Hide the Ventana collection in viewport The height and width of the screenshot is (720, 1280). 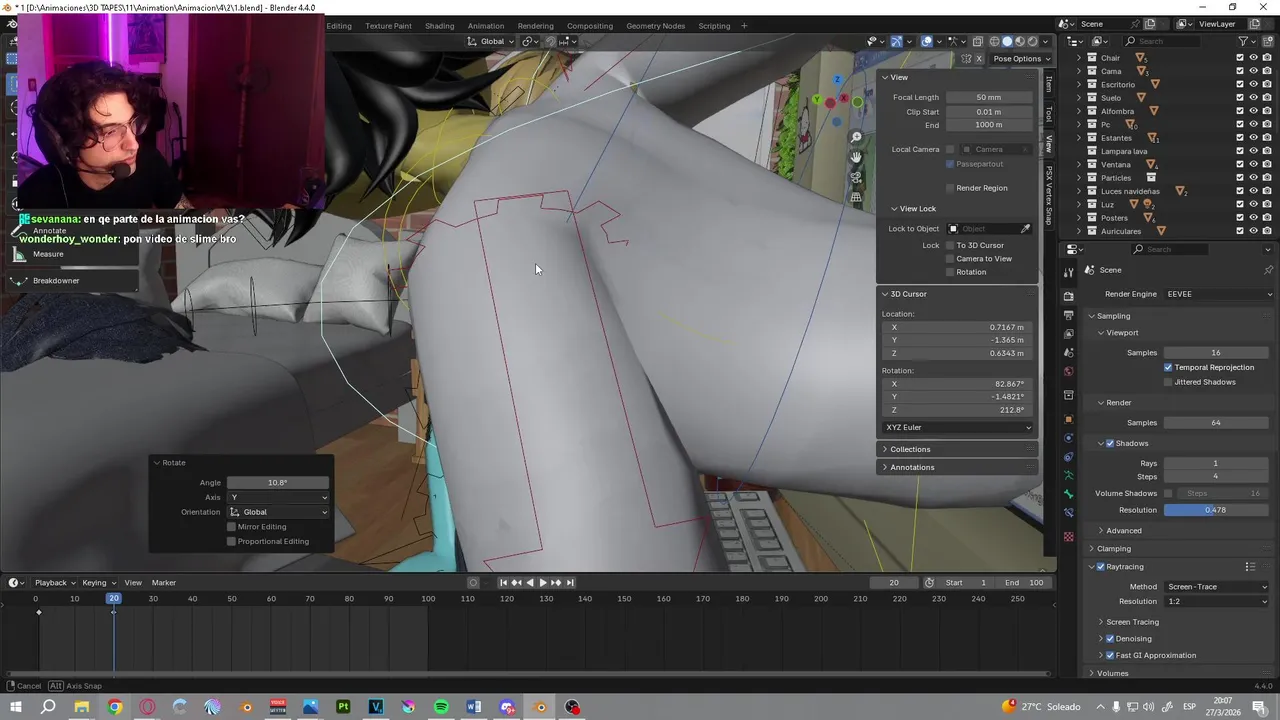tap(1253, 164)
